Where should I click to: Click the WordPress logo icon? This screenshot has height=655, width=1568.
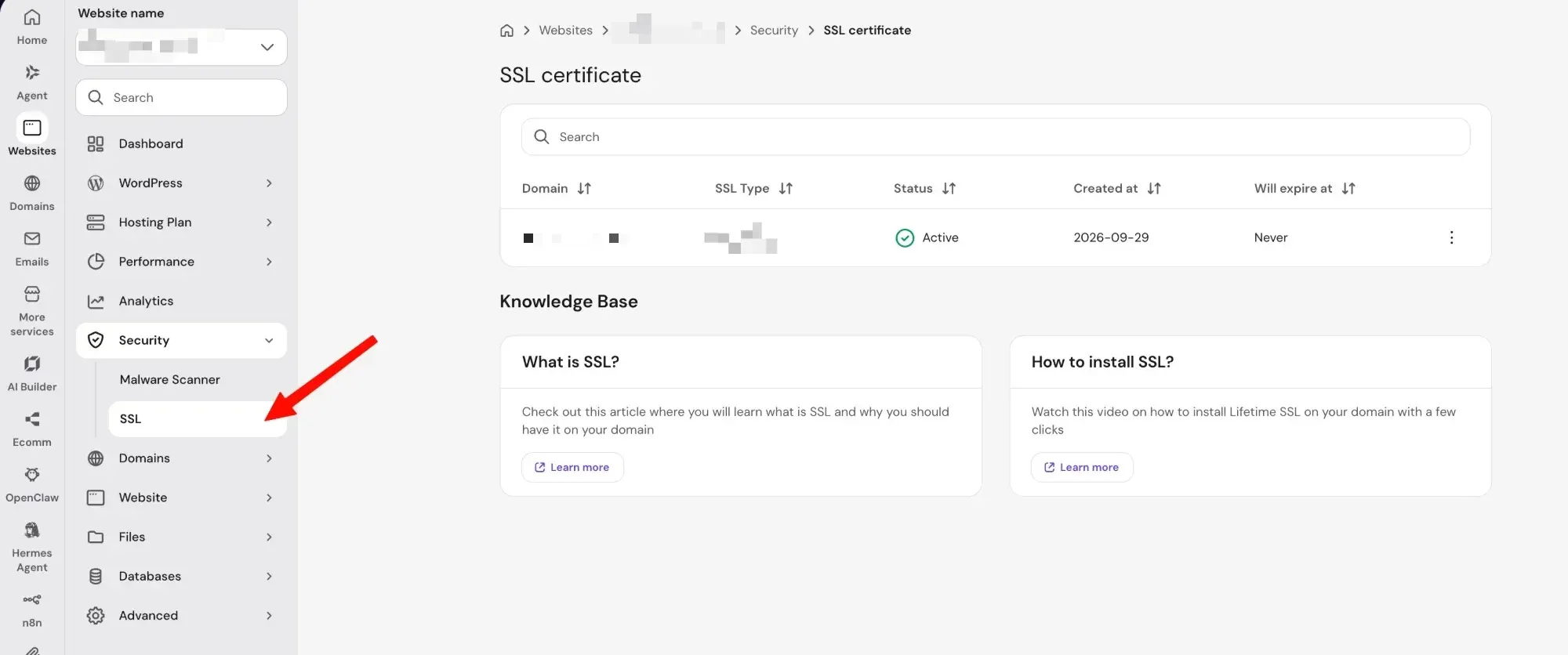pyautogui.click(x=96, y=183)
